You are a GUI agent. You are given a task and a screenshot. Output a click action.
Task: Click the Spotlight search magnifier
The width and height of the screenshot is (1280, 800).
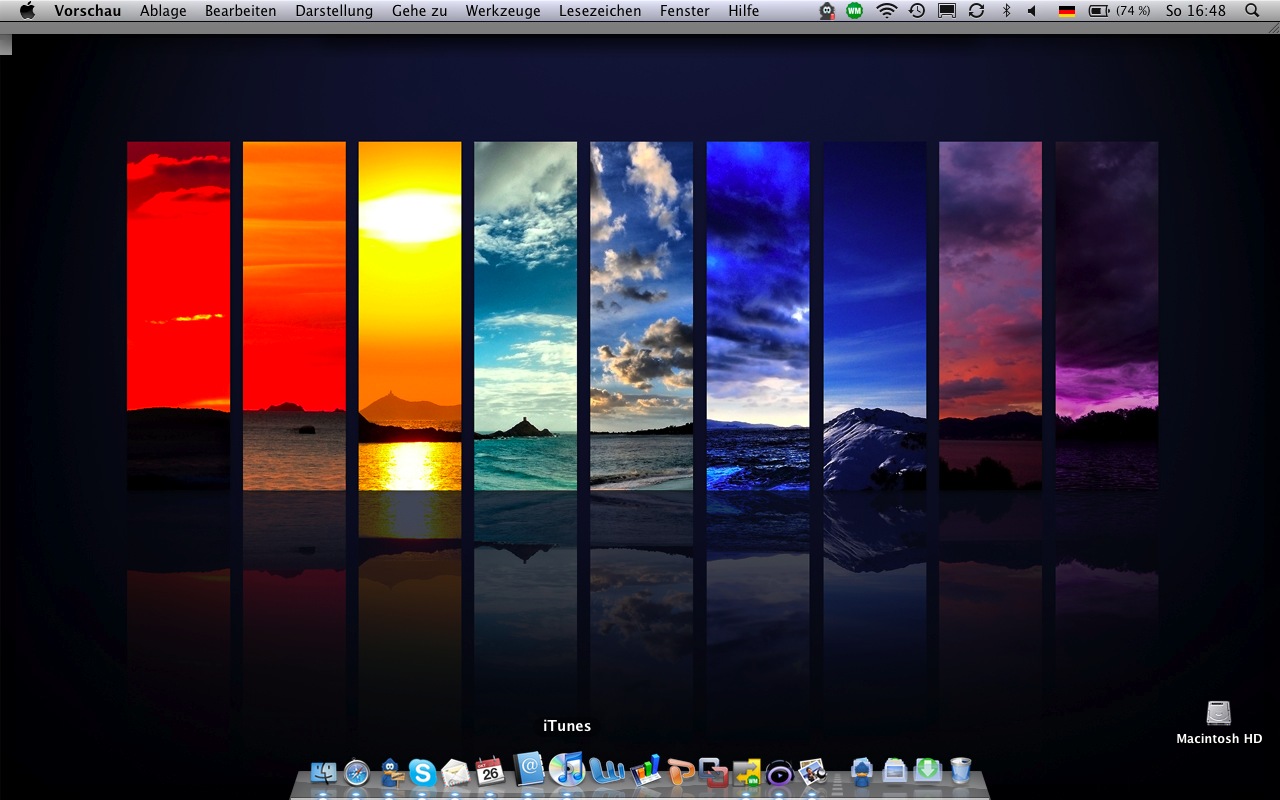(x=1252, y=11)
